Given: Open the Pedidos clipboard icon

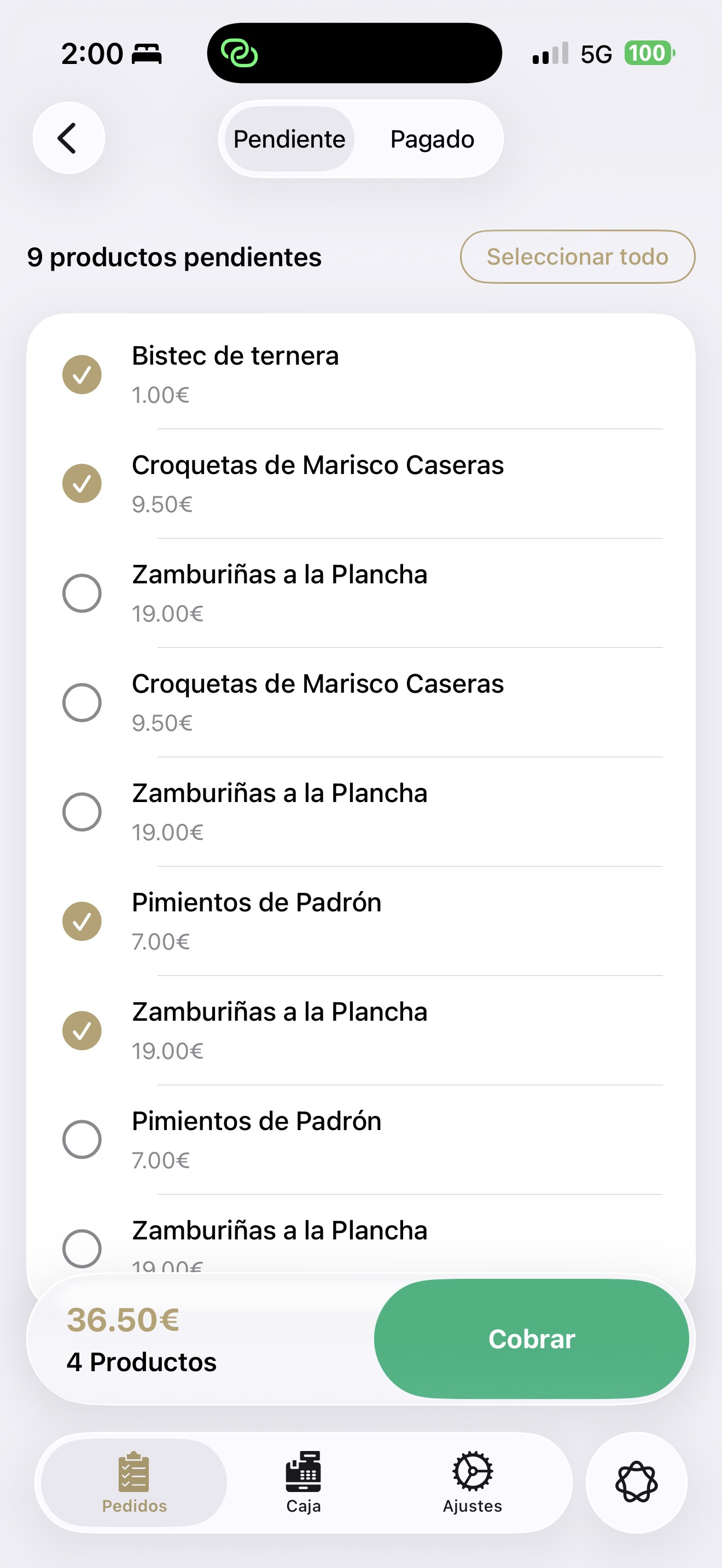Looking at the screenshot, I should point(134,1473).
